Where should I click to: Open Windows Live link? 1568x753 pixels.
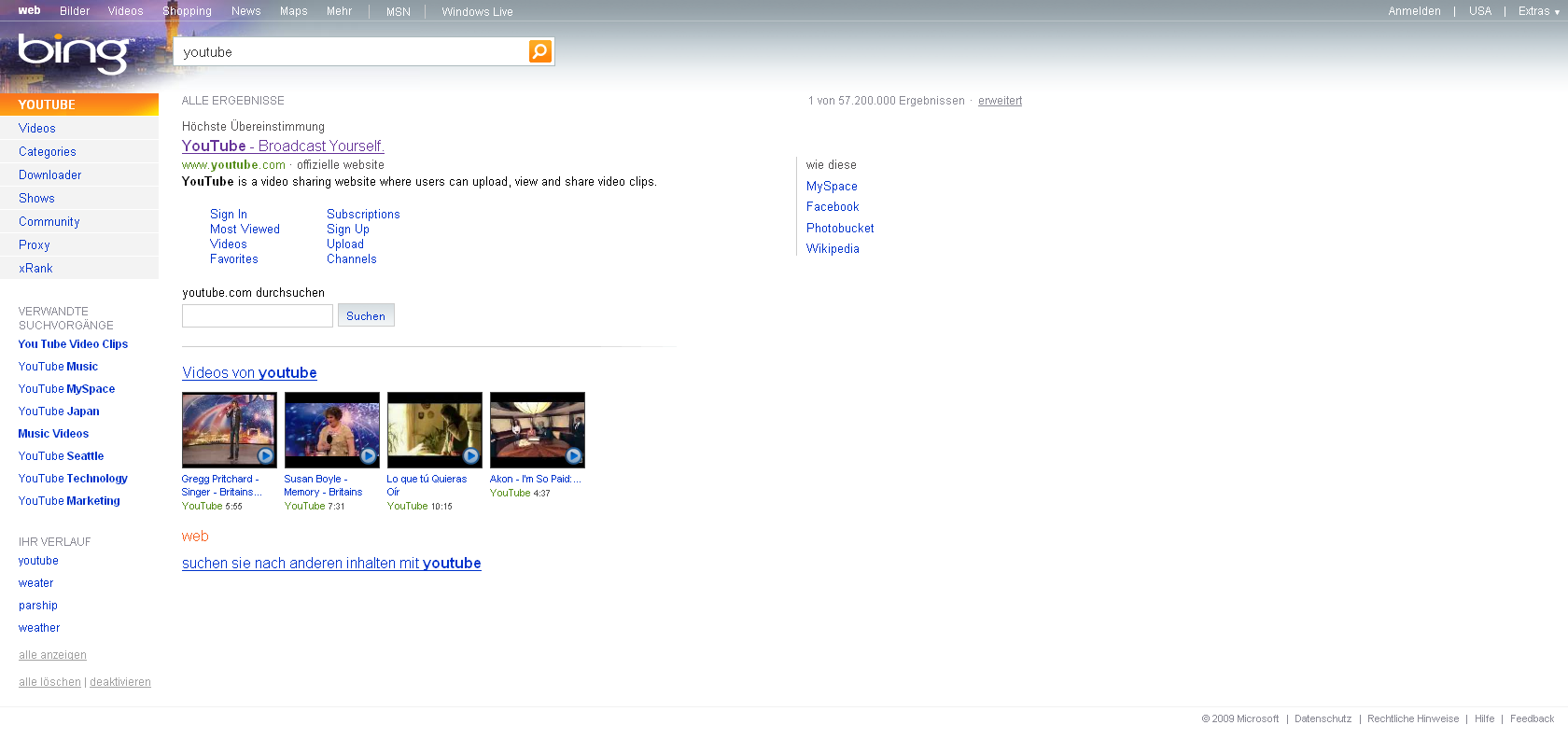click(478, 12)
